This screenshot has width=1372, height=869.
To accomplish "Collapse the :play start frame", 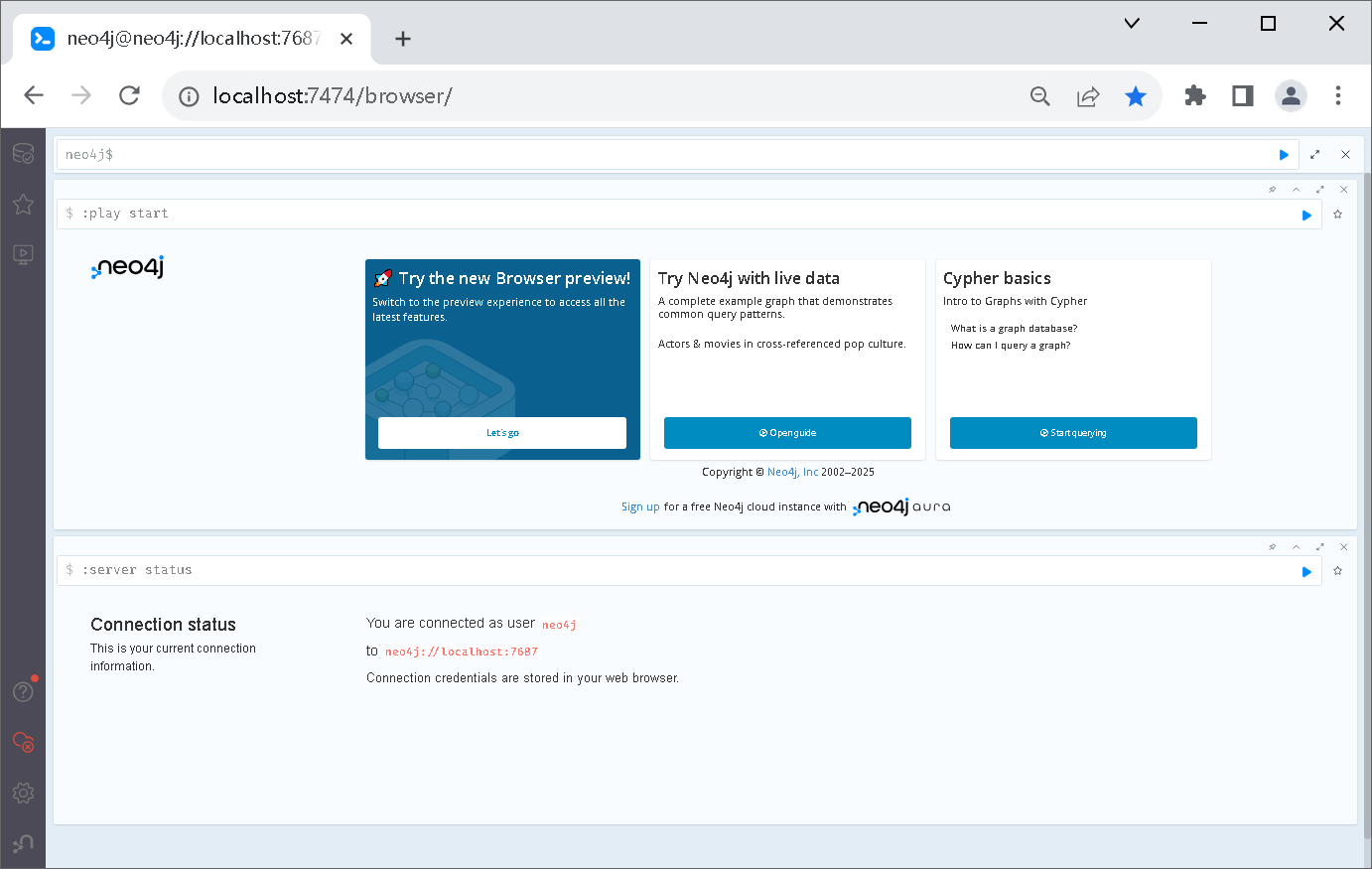I will pos(1296,190).
